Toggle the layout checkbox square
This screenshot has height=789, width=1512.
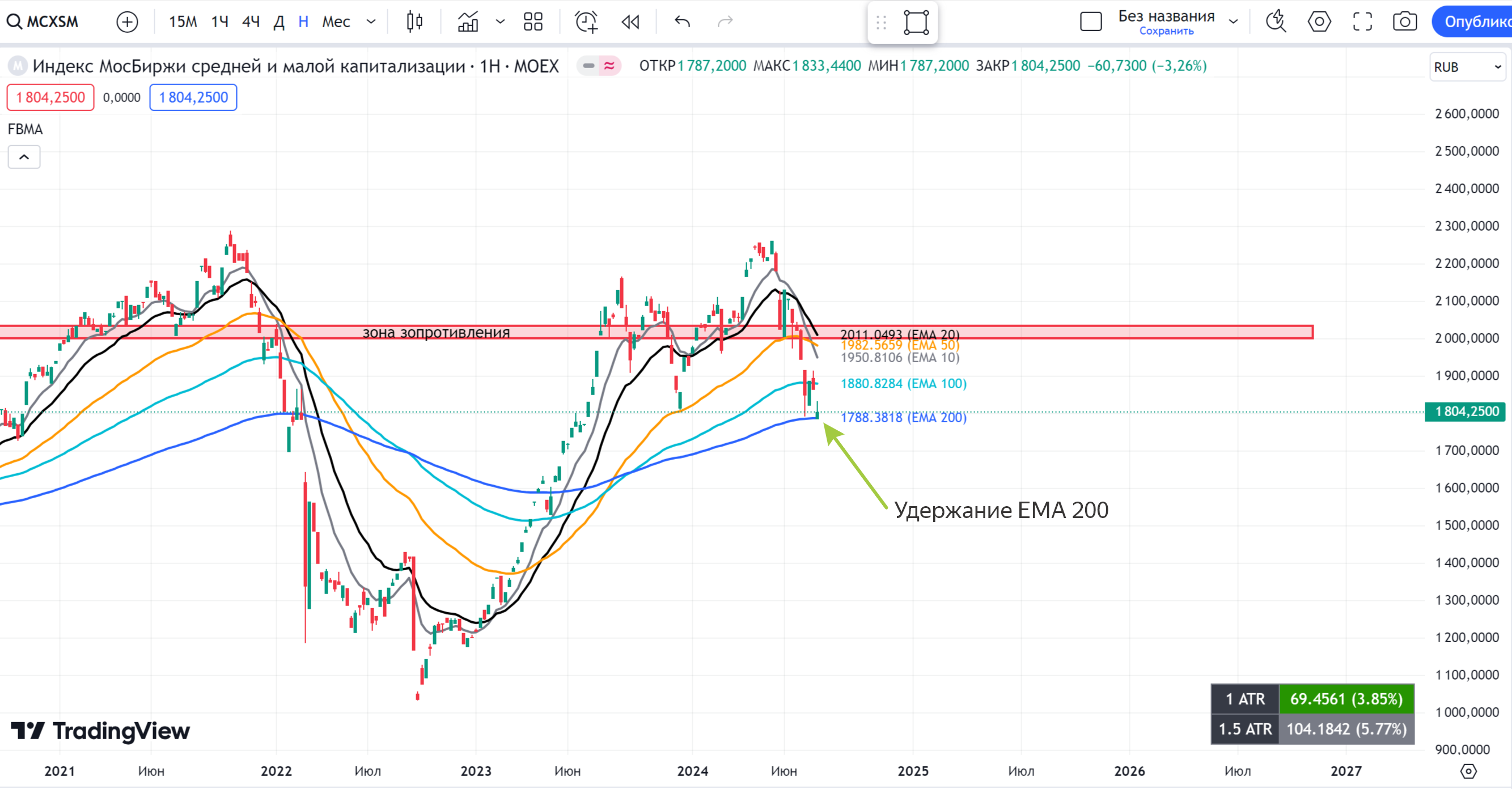pos(1091,22)
